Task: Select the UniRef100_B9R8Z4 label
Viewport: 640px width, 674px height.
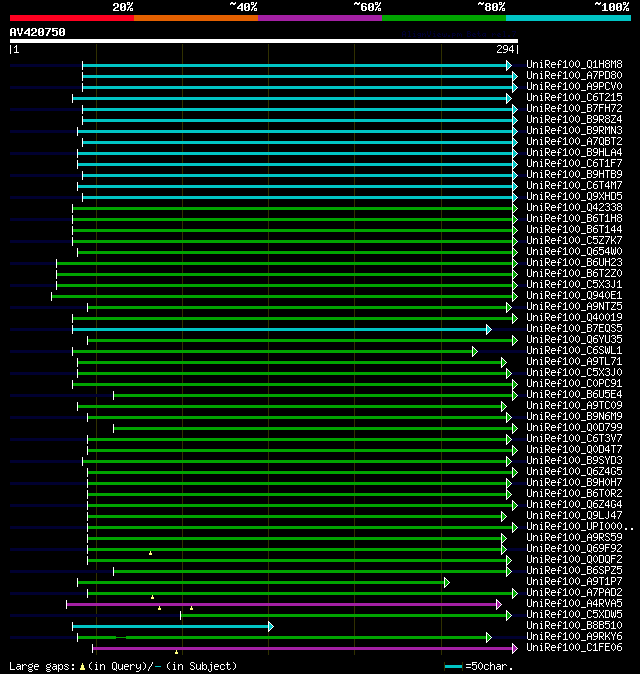Action: point(574,119)
